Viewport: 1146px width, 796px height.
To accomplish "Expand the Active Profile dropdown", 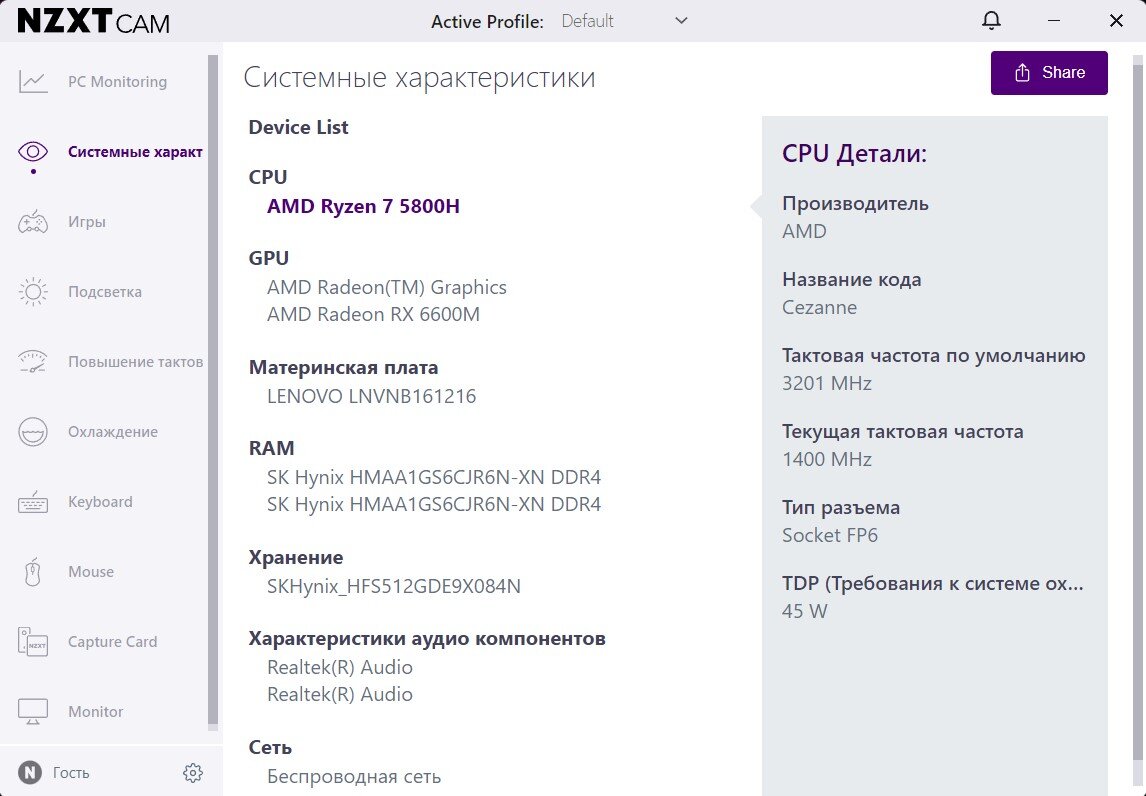I will click(681, 20).
